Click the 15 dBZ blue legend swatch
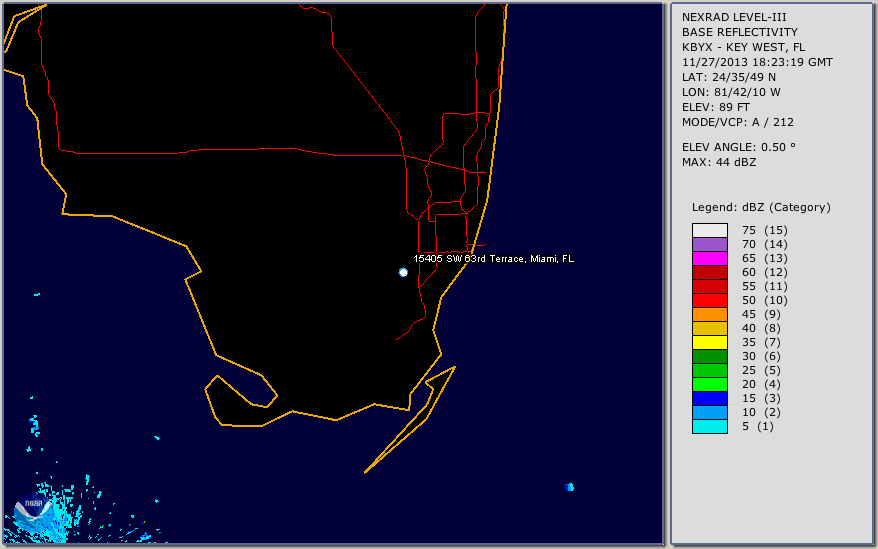This screenshot has height=549, width=878. [710, 398]
